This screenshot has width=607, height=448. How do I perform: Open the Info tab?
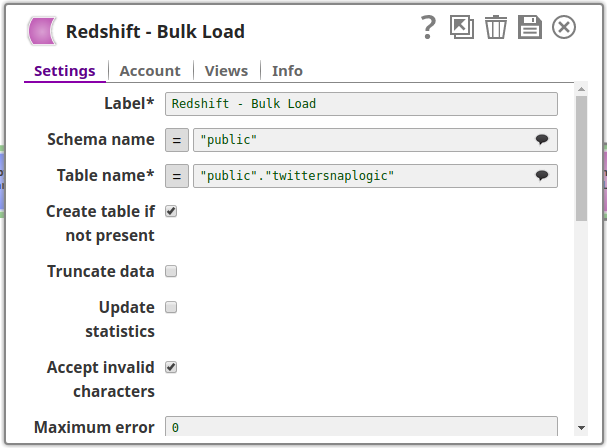click(x=287, y=71)
